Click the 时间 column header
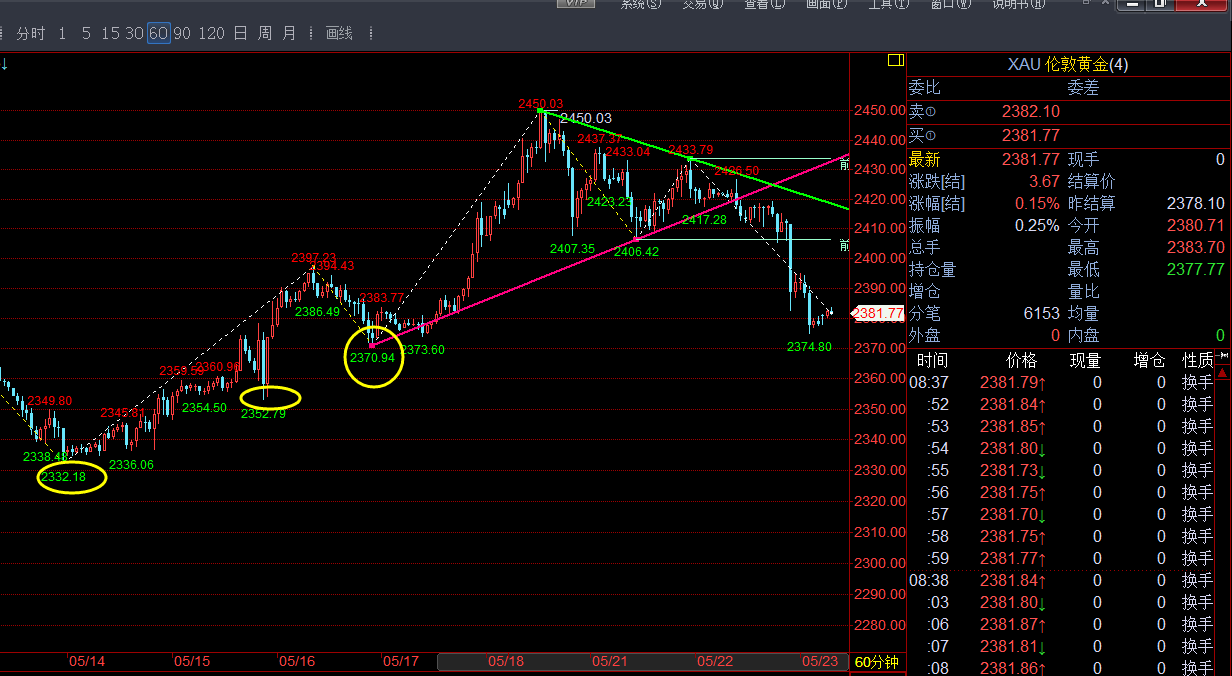 pyautogui.click(x=932, y=360)
